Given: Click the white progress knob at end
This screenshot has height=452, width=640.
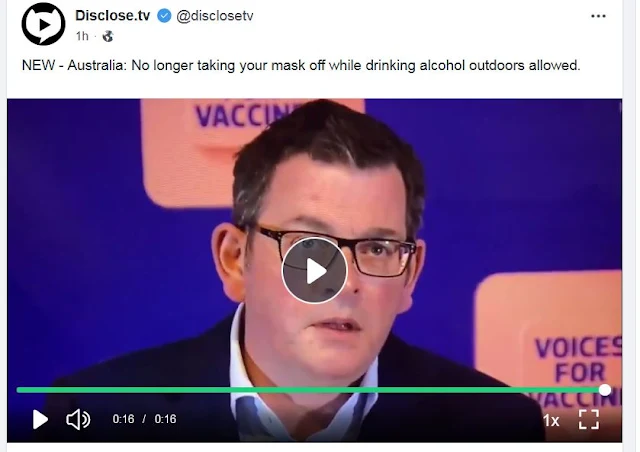Looking at the screenshot, I should pyautogui.click(x=605, y=390).
